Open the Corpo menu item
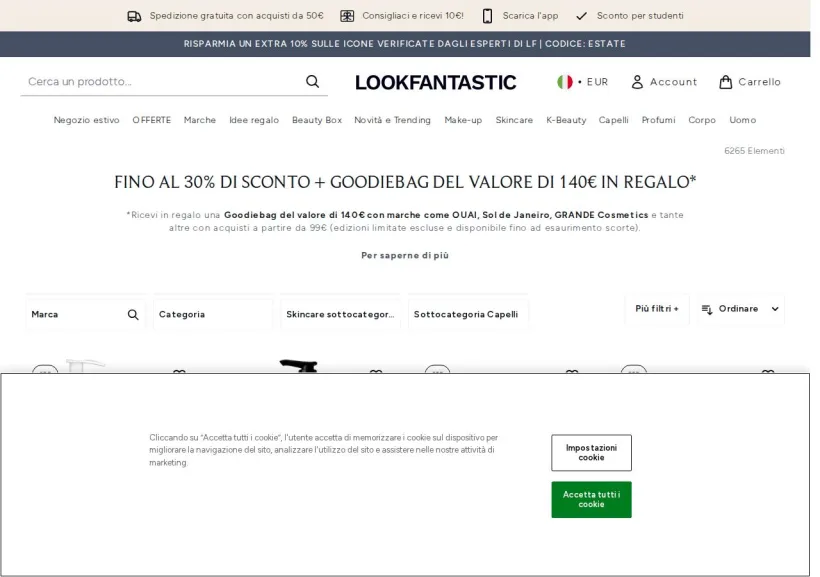Screen dimensions: 820x577 [x=702, y=120]
